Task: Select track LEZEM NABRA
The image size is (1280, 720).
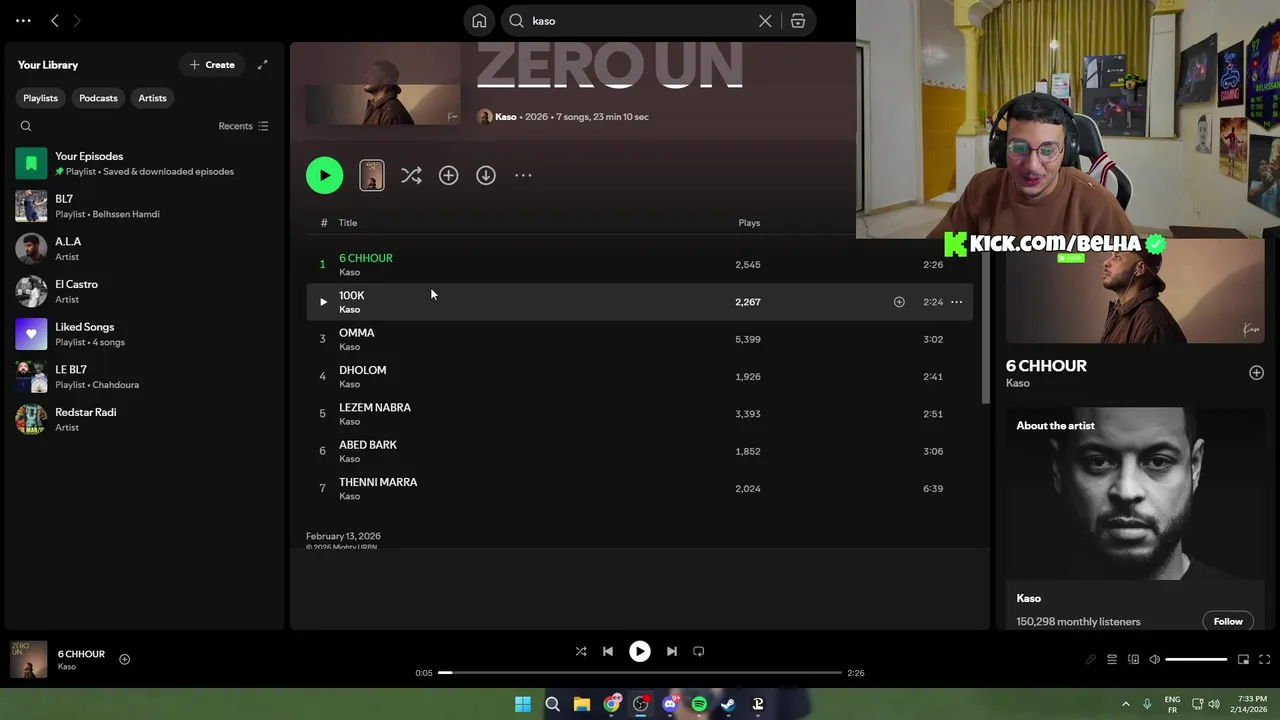Action: (640, 414)
